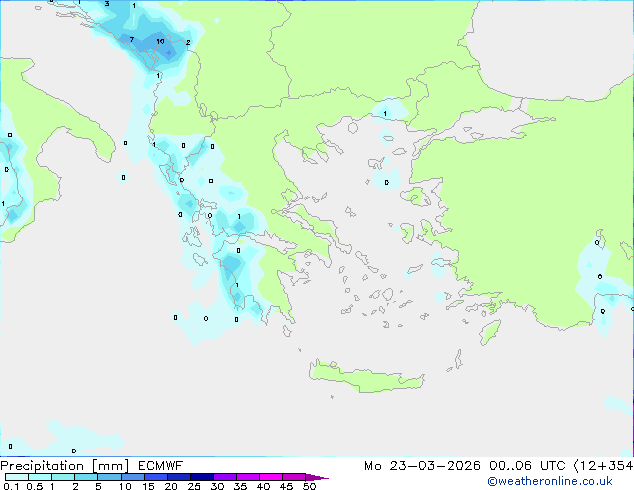634x490 pixels.
Task: Pick the 10–15 mm legend color swatch
Action: click(x=133, y=477)
